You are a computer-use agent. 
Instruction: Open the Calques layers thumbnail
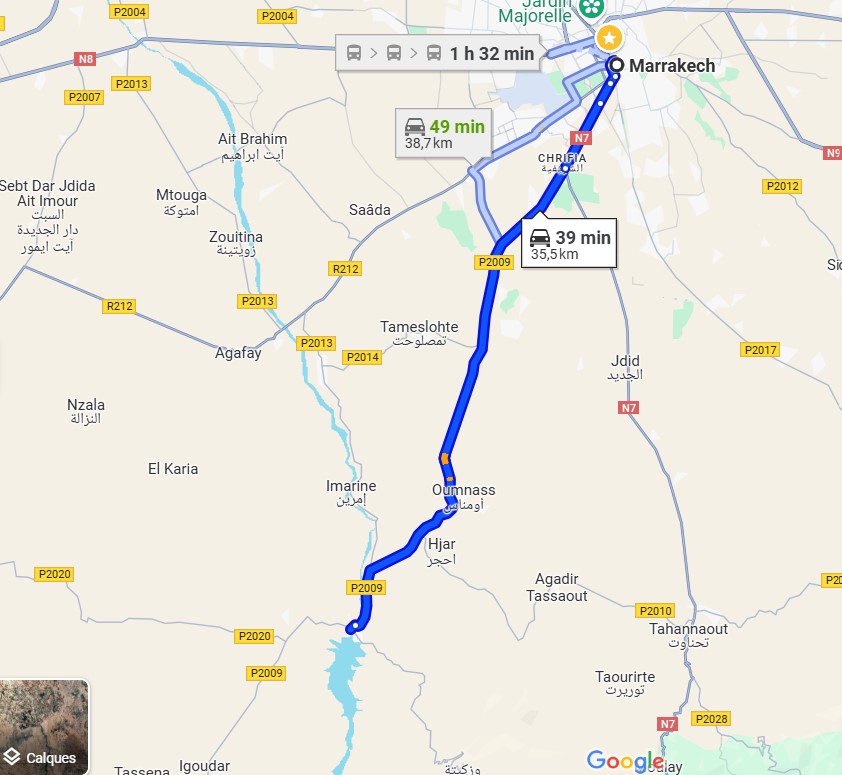[44, 726]
